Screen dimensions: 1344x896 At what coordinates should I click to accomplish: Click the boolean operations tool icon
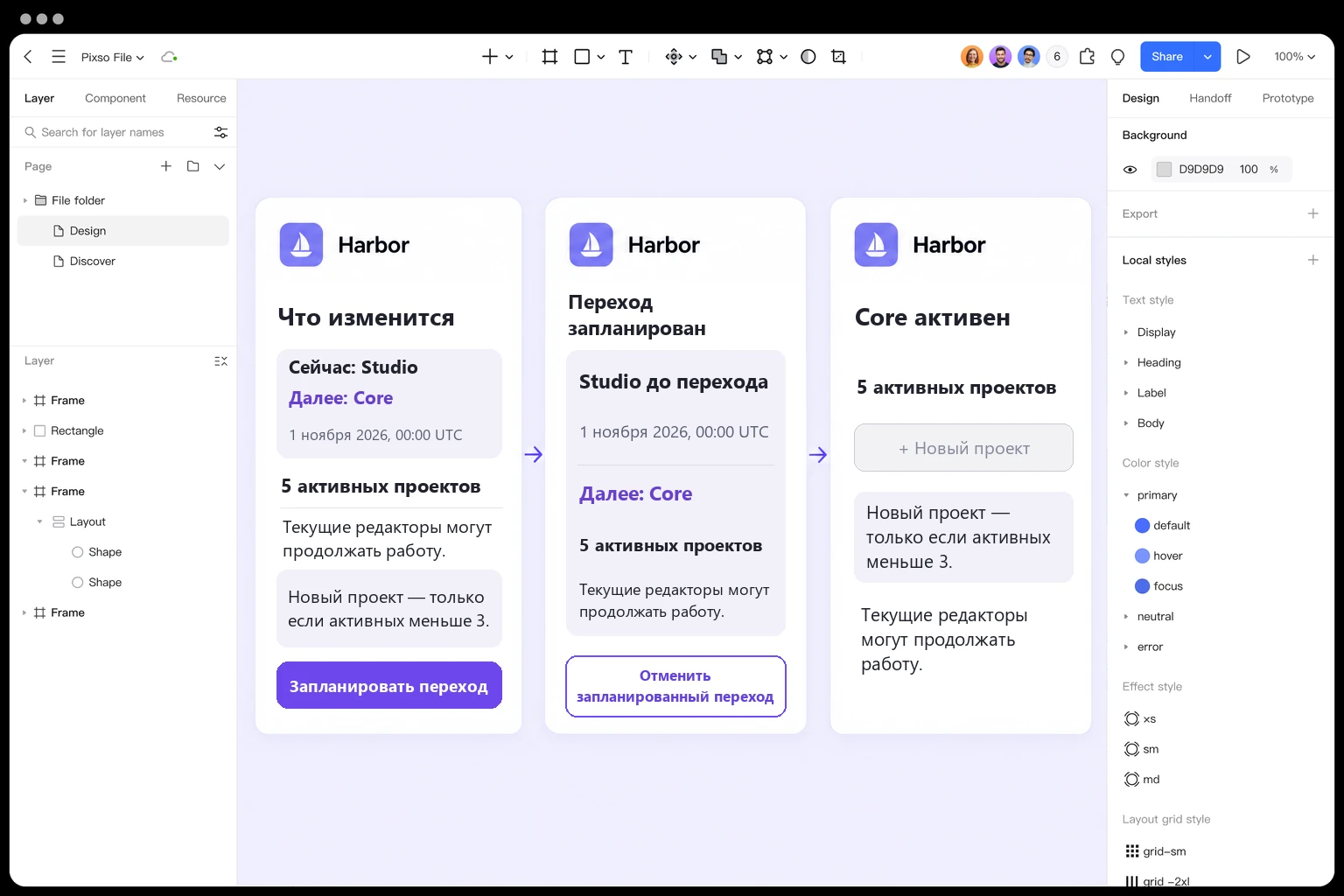(x=719, y=57)
